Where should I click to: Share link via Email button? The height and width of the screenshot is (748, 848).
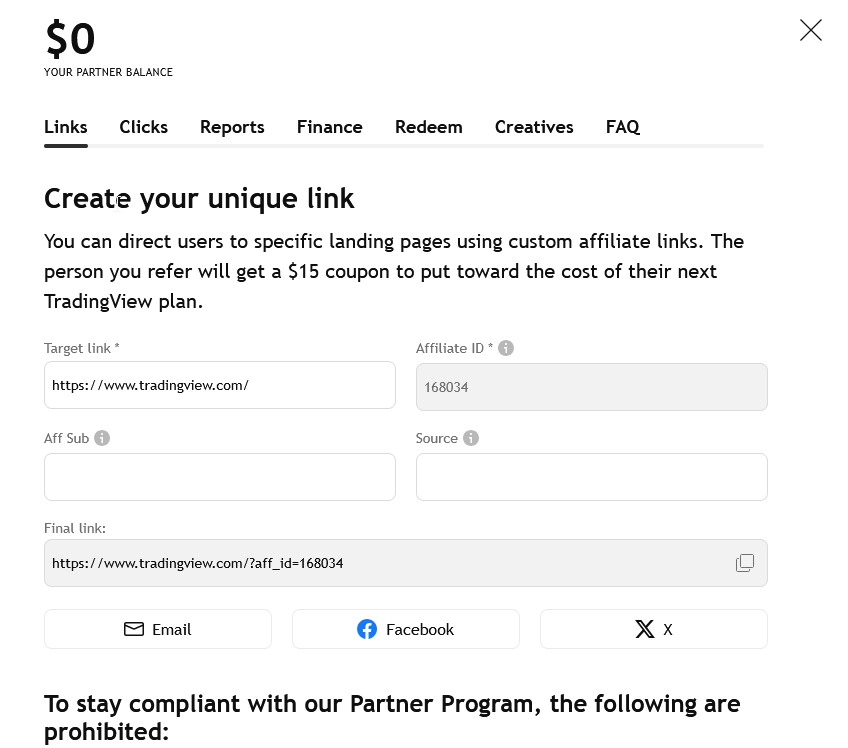[x=158, y=629]
